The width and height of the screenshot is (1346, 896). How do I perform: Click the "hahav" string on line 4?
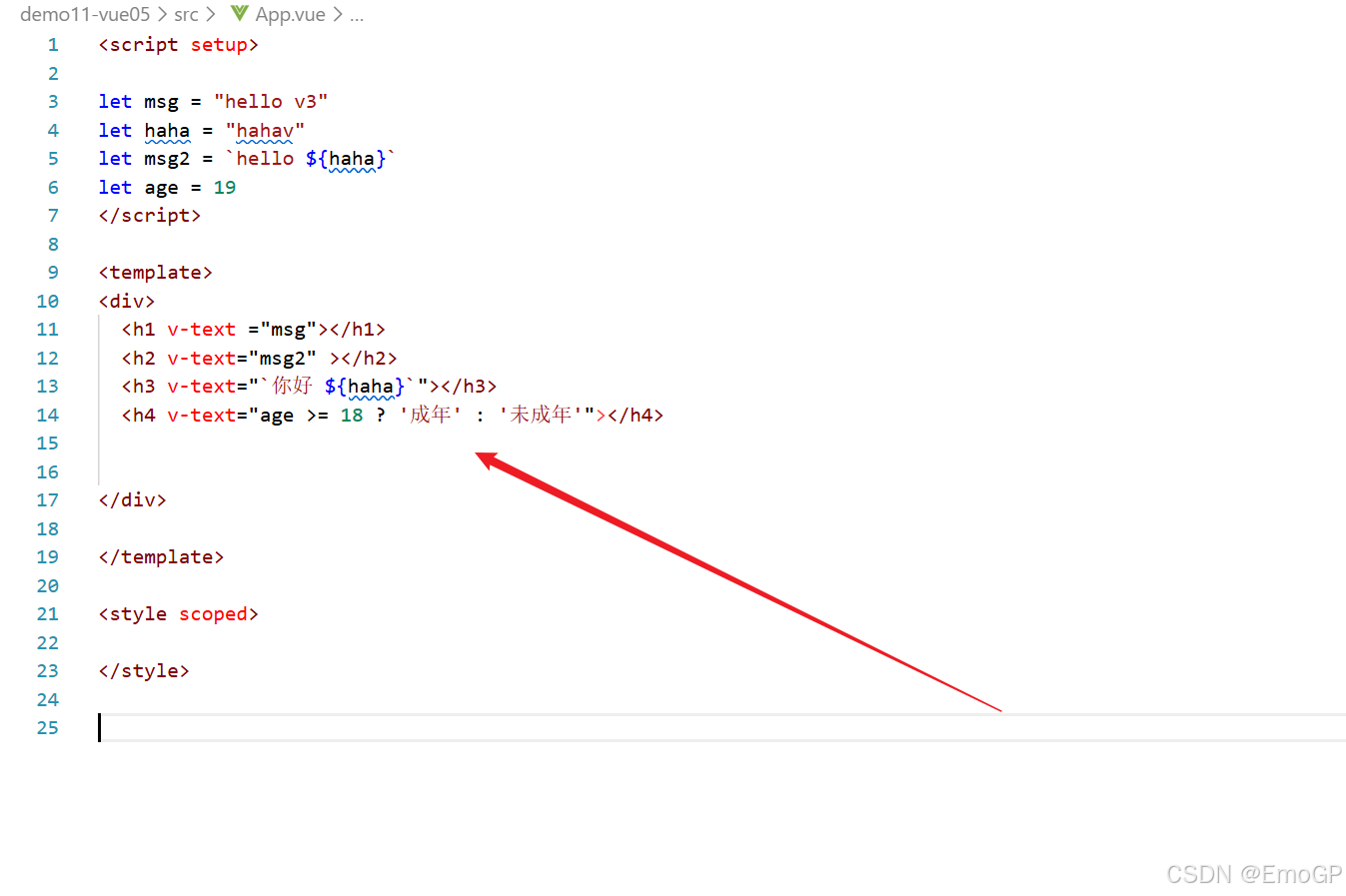click(265, 131)
